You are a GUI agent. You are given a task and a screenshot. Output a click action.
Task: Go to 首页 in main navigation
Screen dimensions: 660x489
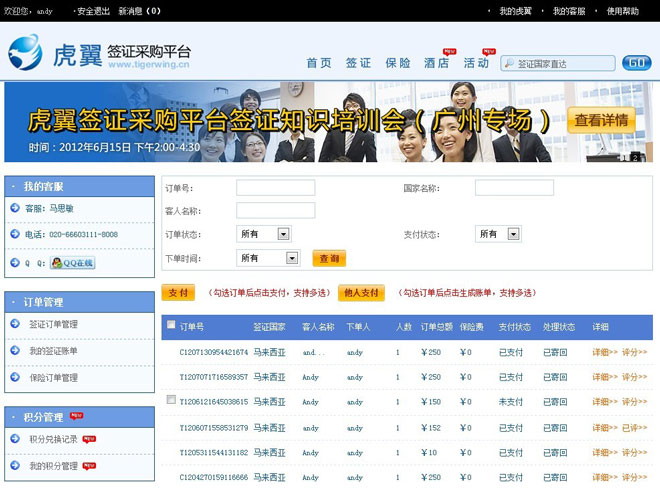click(319, 63)
